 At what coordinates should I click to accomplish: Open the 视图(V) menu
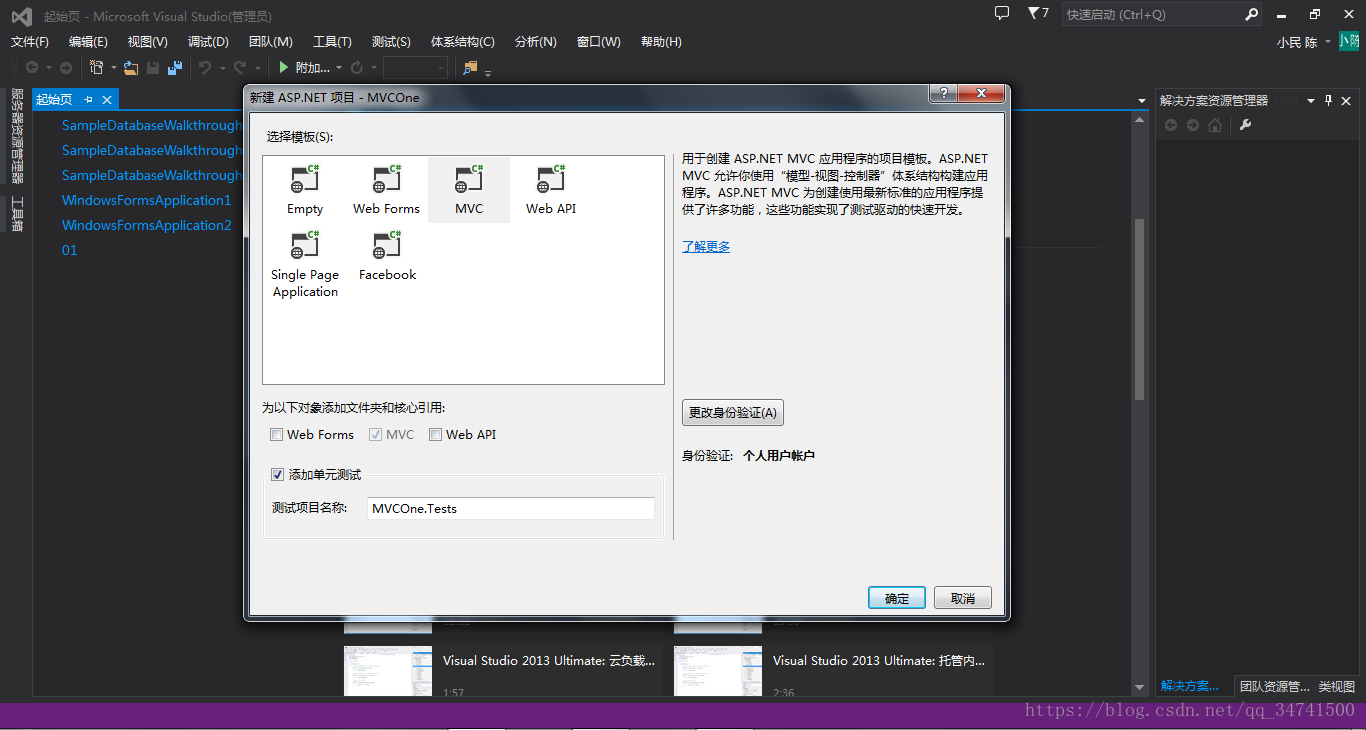click(x=148, y=41)
